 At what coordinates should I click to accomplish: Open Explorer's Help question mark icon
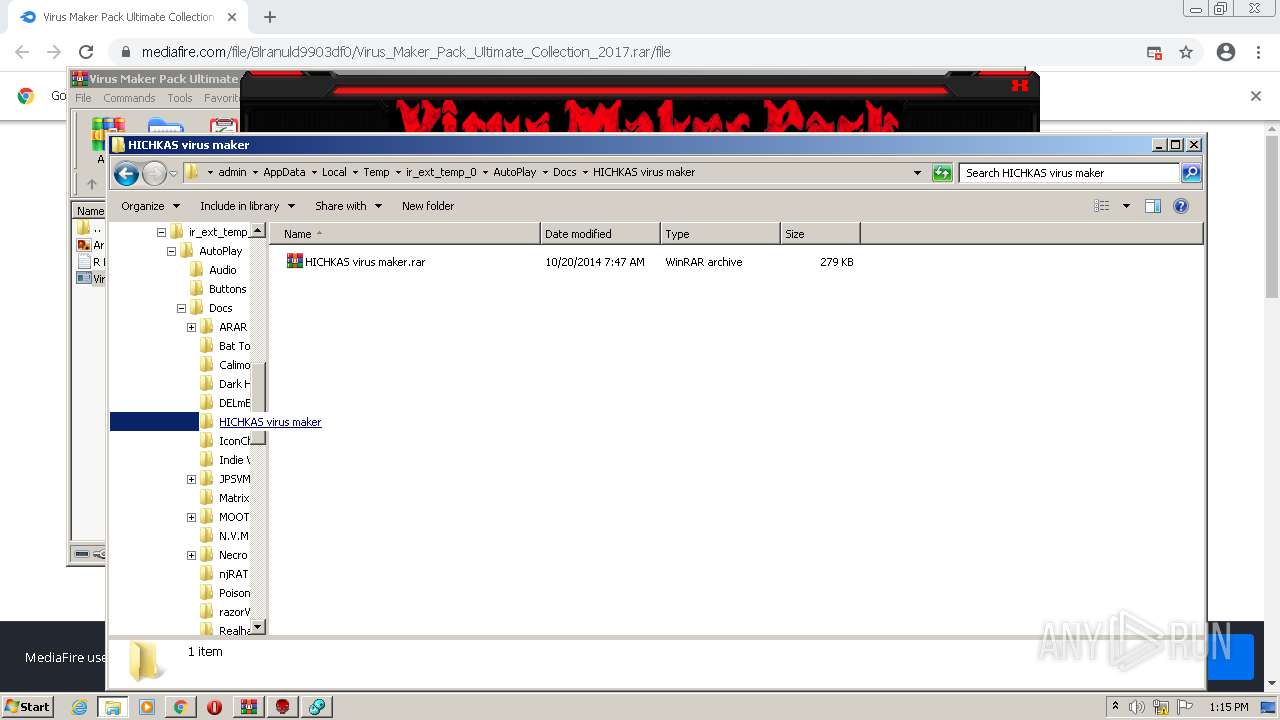point(1181,206)
